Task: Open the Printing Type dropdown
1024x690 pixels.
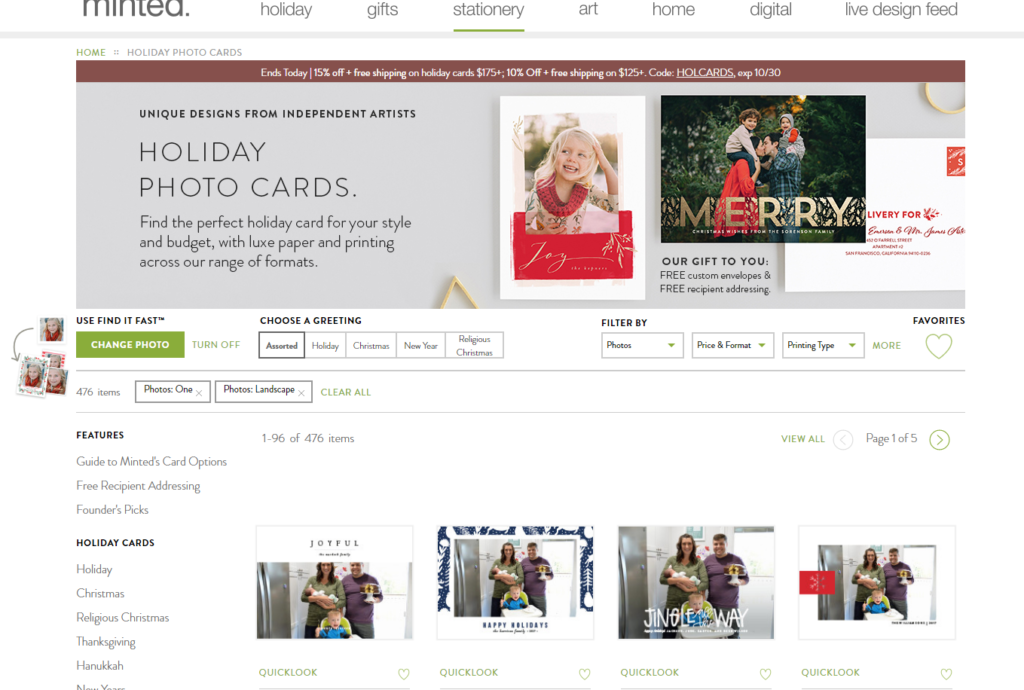Action: tap(823, 345)
